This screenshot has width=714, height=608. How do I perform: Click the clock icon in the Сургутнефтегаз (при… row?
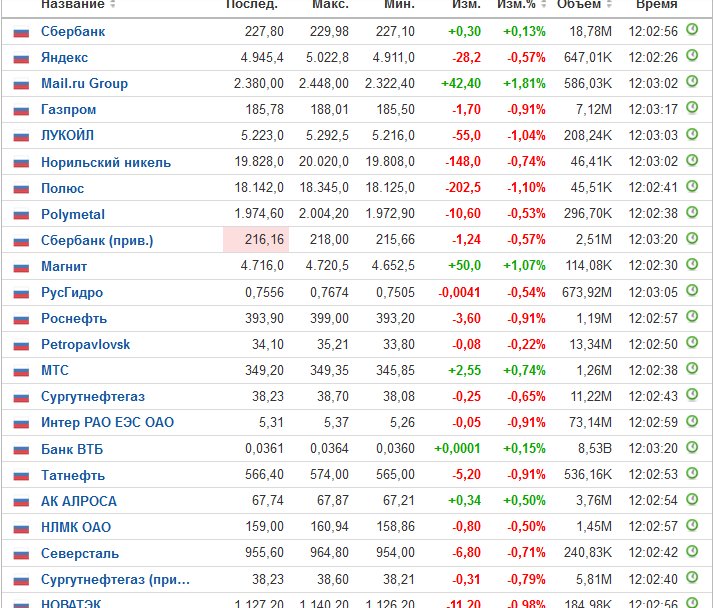point(692,578)
